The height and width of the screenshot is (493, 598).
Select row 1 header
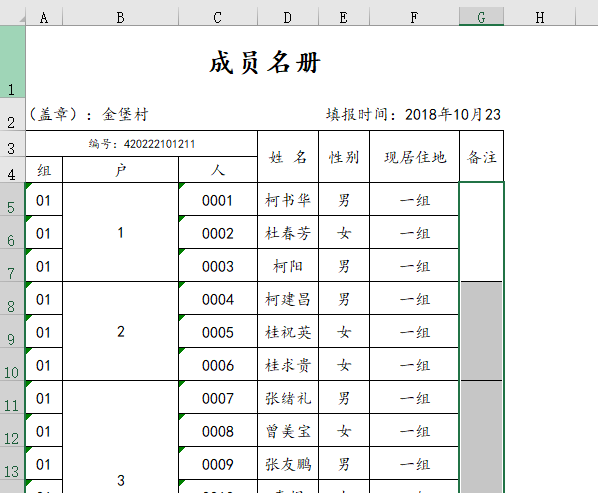tap(11, 62)
